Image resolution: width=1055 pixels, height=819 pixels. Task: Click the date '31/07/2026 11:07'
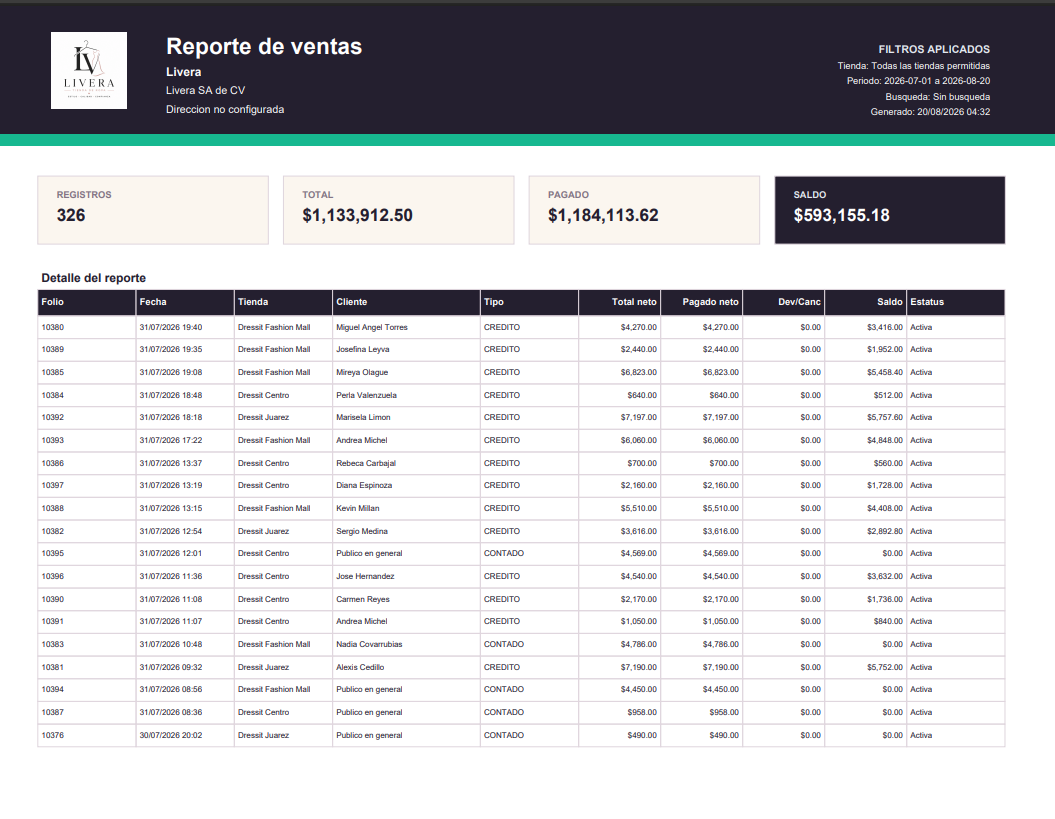170,621
